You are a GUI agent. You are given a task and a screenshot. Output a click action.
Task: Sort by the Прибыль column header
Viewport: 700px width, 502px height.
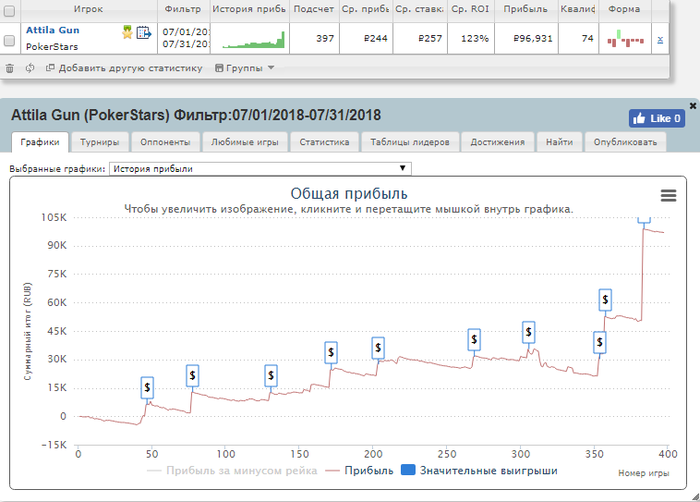coord(525,9)
